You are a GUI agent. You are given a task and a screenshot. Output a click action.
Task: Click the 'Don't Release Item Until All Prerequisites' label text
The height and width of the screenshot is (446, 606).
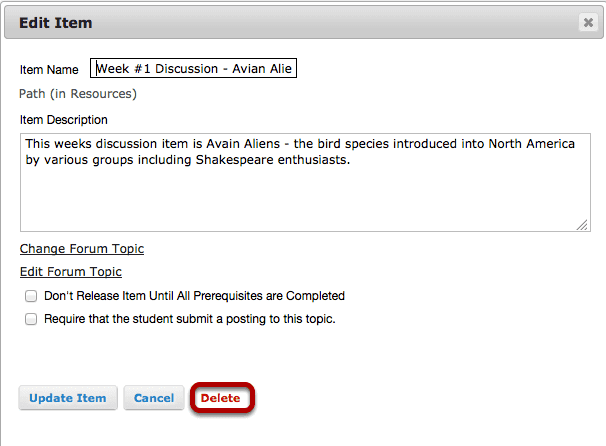pos(194,296)
